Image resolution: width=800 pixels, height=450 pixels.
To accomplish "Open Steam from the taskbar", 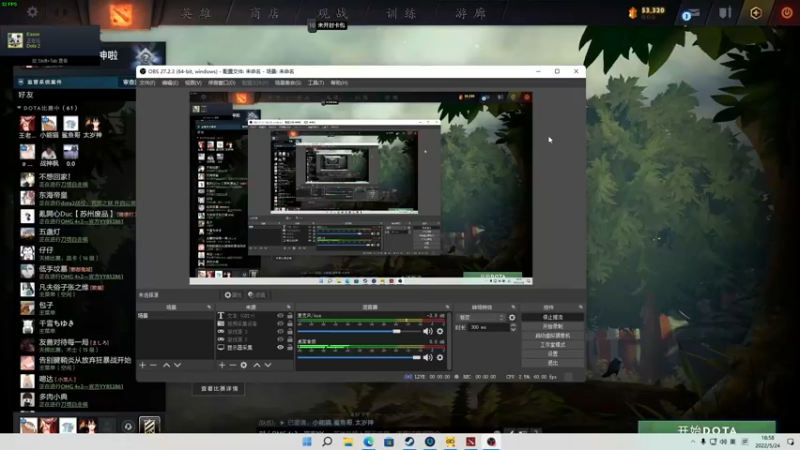I will pos(409,442).
